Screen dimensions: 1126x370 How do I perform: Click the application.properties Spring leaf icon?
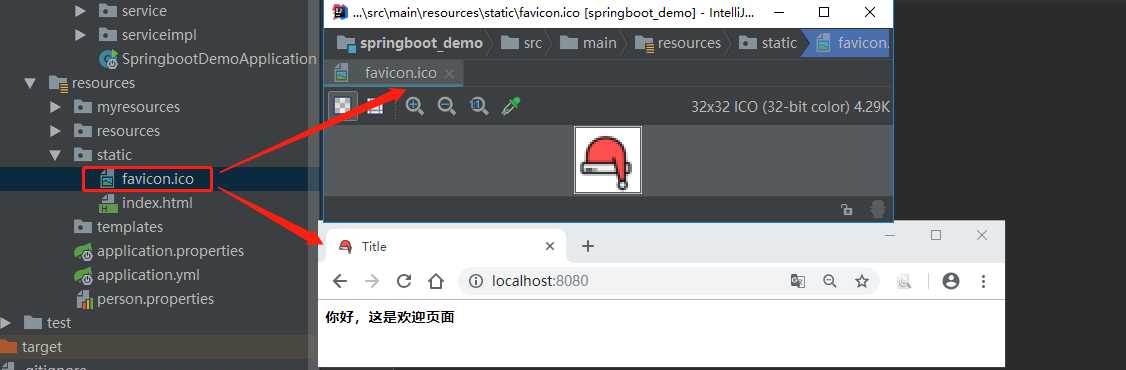pyautogui.click(x=84, y=251)
